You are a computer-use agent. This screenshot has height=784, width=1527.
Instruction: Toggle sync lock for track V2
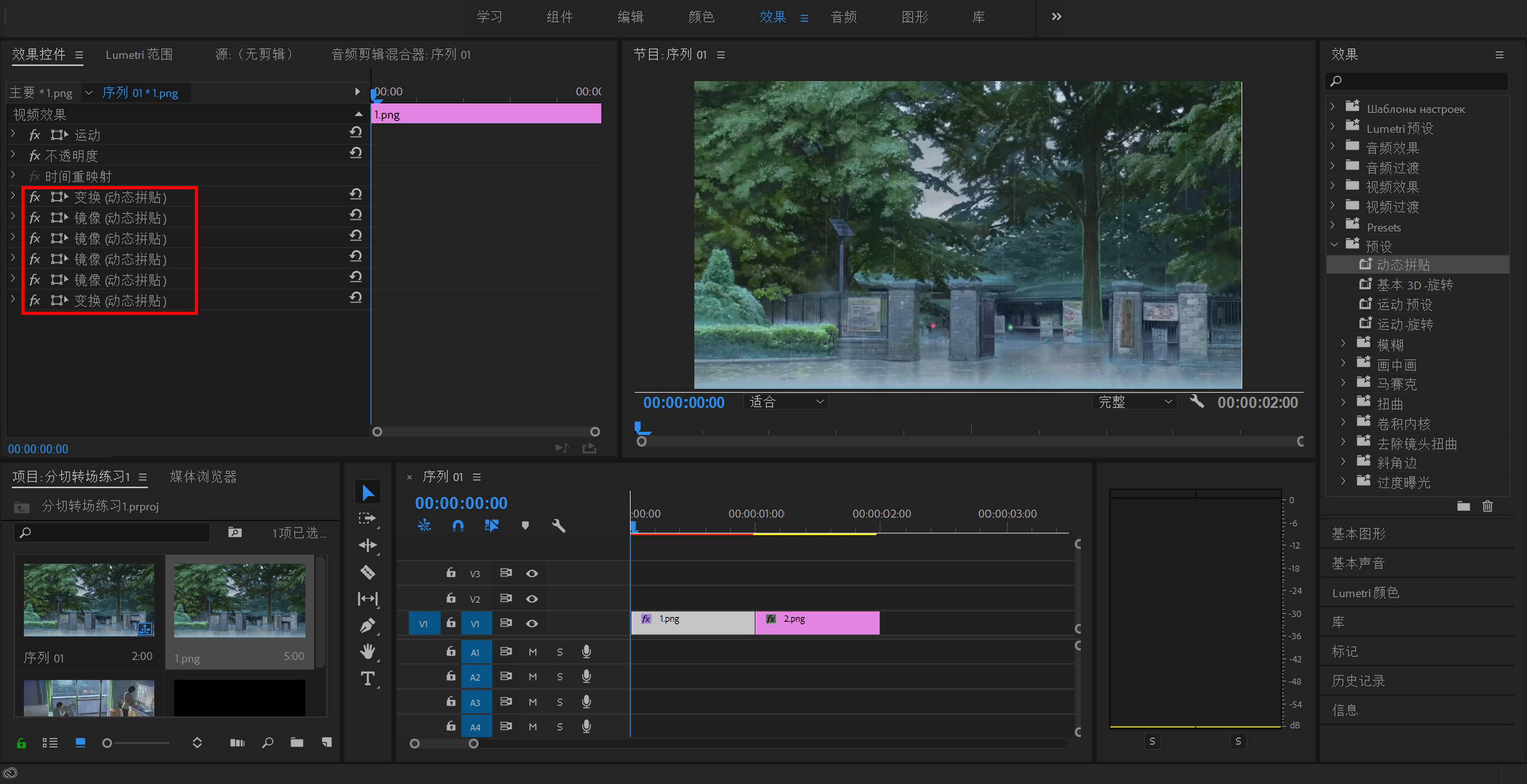click(x=506, y=598)
